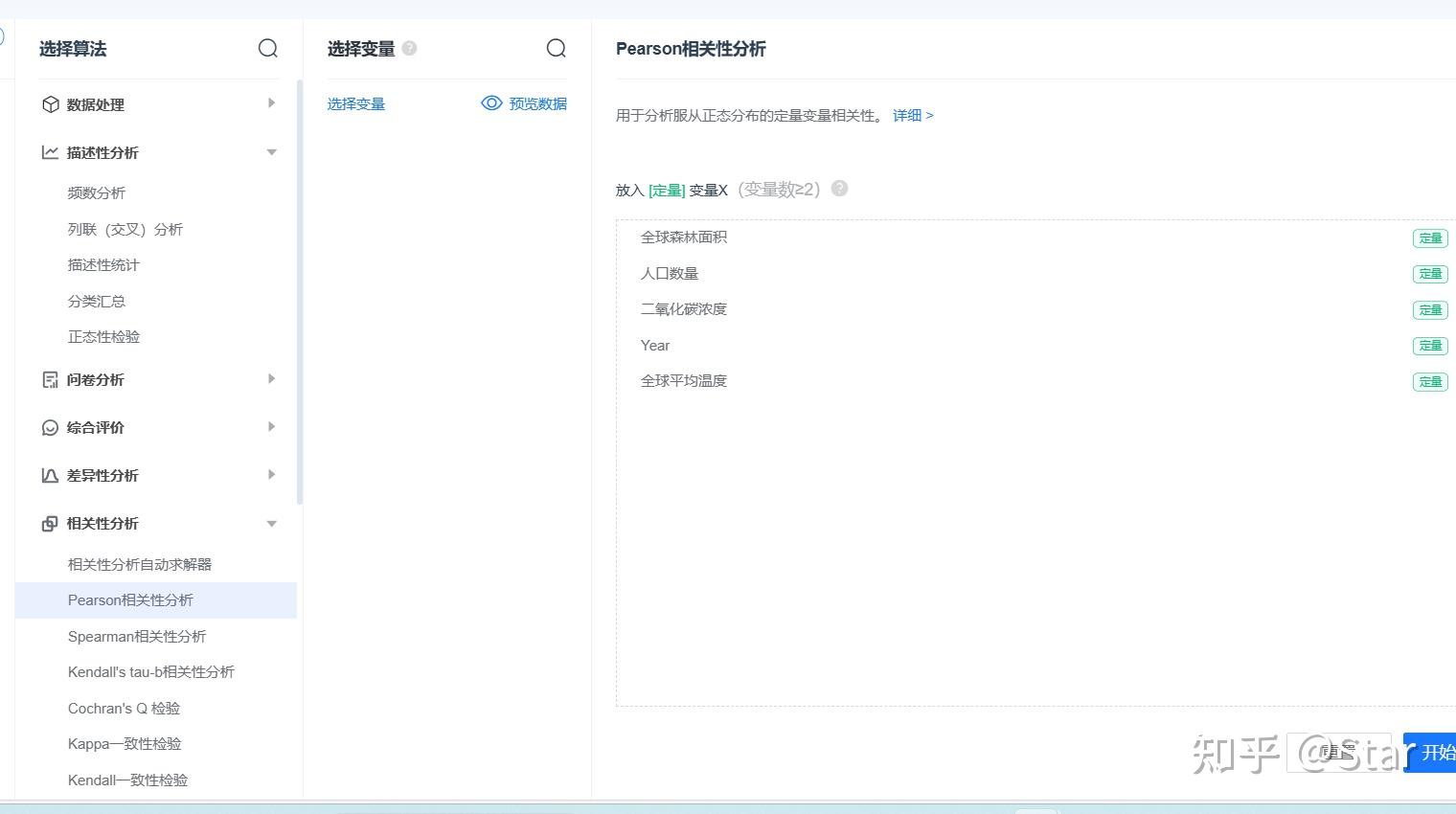This screenshot has width=1456, height=814.
Task: Click the 定量 tag on 二氧化碳浓度 row
Action: coord(1430,310)
